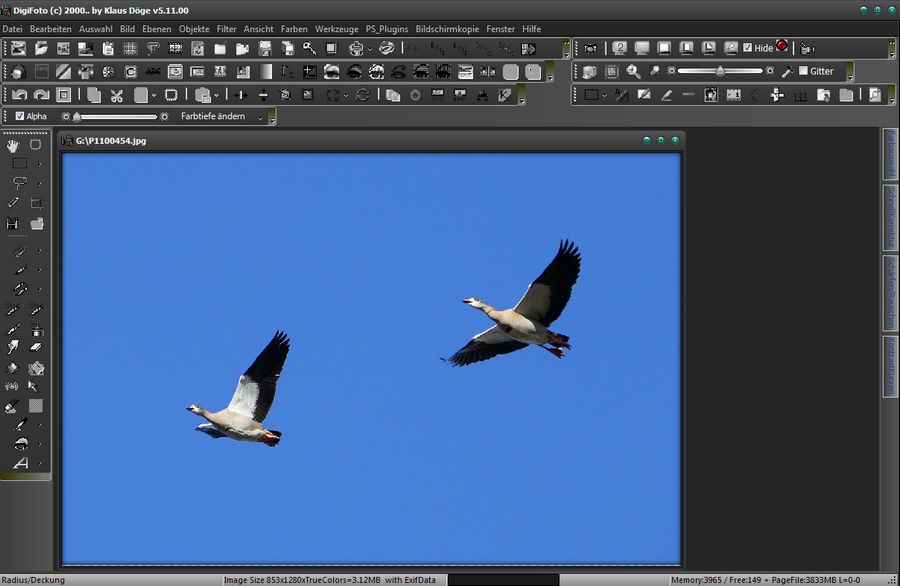
Task: Pick the Crop tool in toolbox
Action: (x=37, y=203)
